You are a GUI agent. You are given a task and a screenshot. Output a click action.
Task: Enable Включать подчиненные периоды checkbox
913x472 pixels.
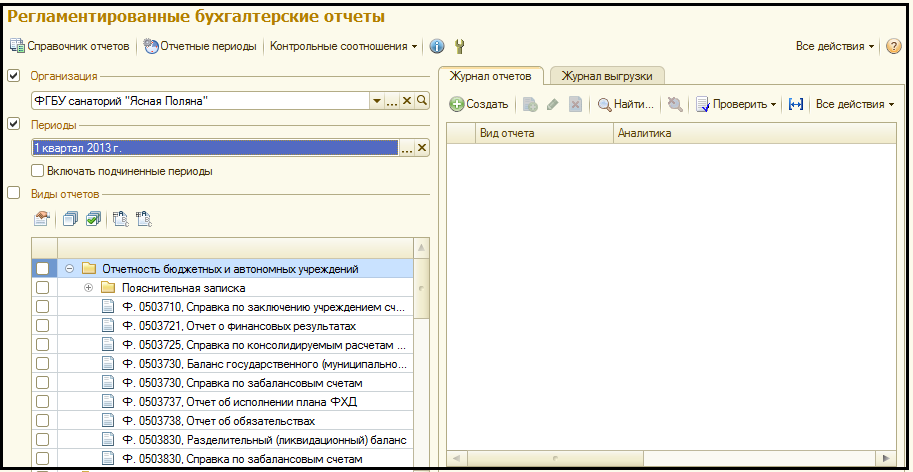tap(37, 171)
